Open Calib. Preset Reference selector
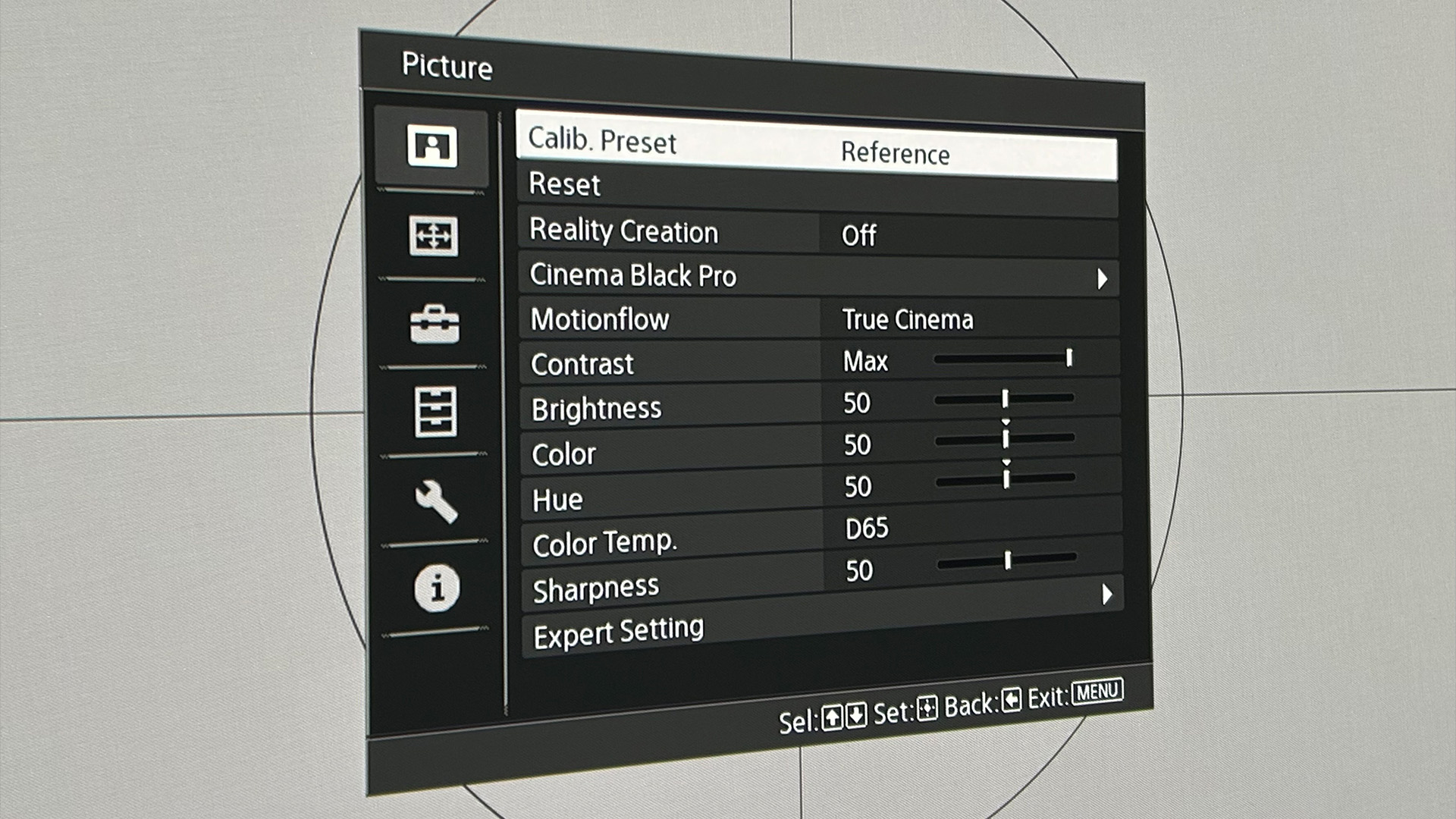This screenshot has height=819, width=1456. coord(895,153)
